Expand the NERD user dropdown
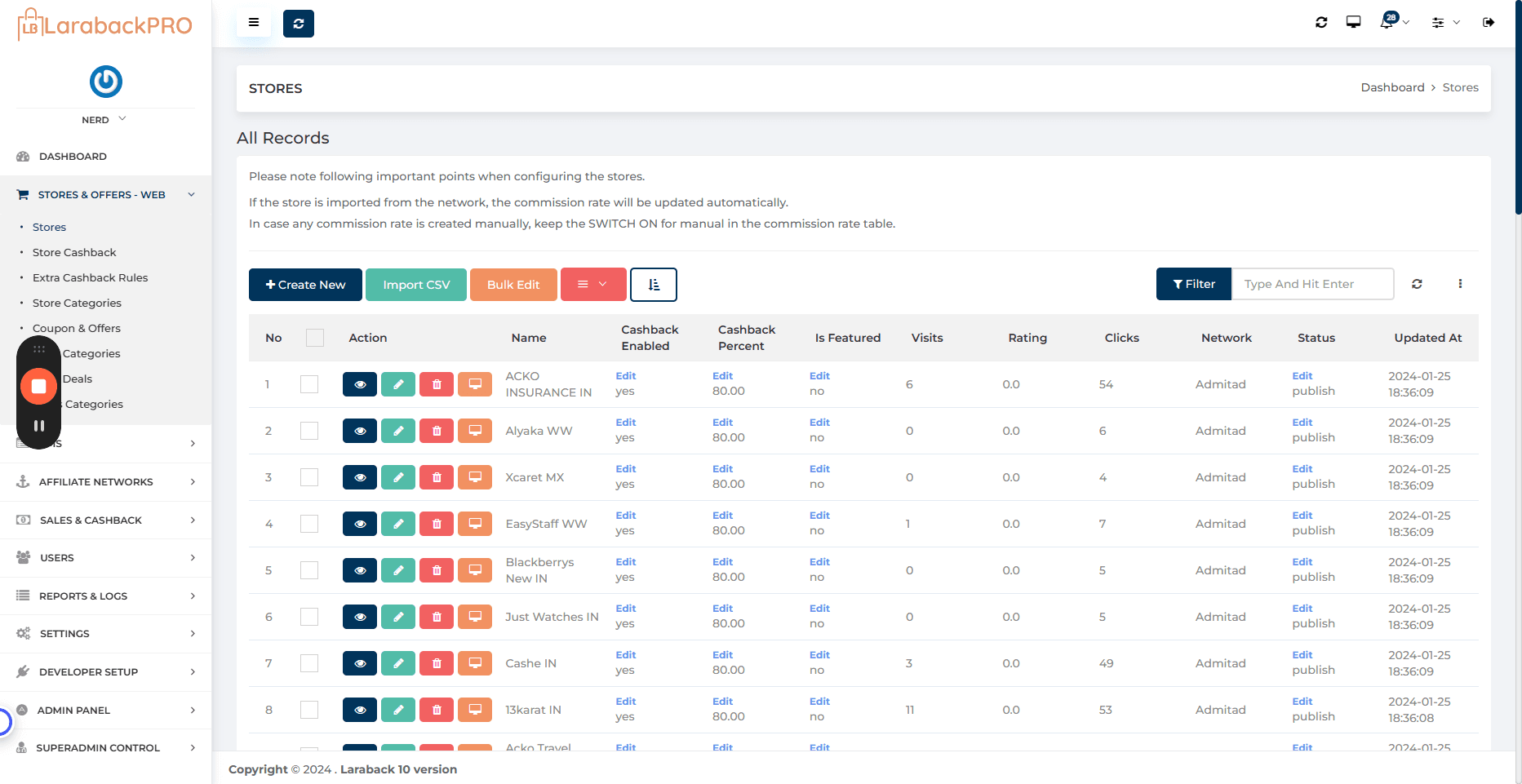 [104, 120]
